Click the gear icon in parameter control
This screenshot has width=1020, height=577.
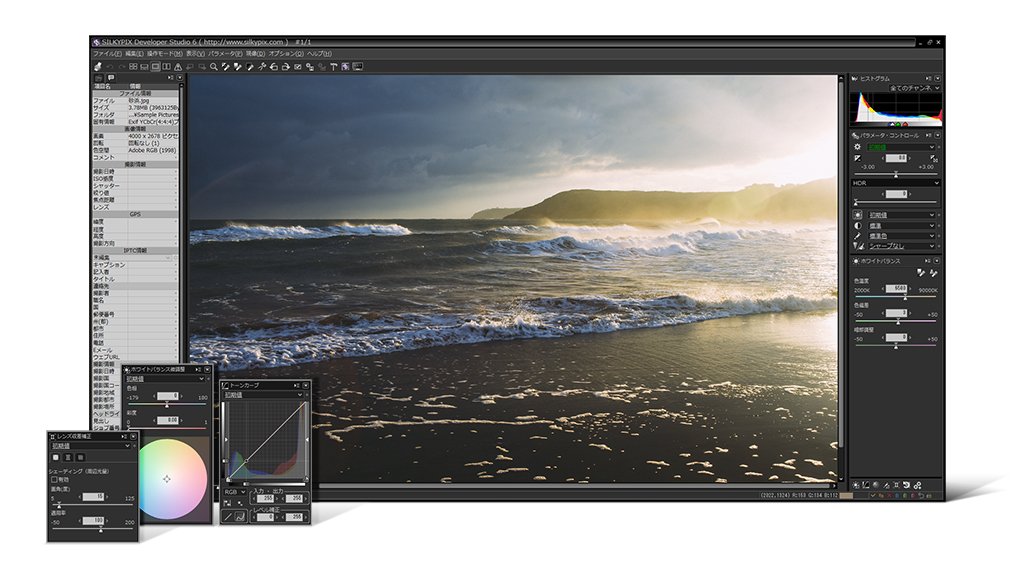coord(857,147)
